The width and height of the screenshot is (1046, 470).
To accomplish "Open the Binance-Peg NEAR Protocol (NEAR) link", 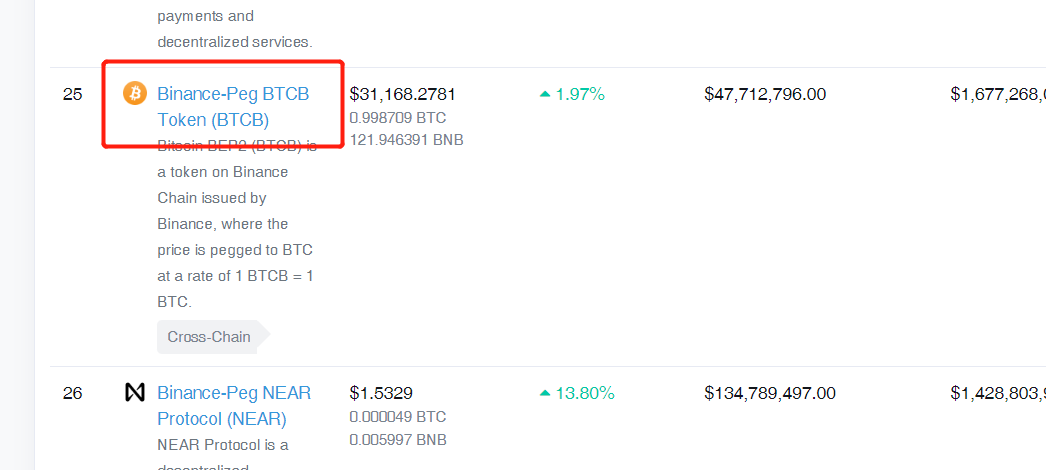I will point(233,405).
